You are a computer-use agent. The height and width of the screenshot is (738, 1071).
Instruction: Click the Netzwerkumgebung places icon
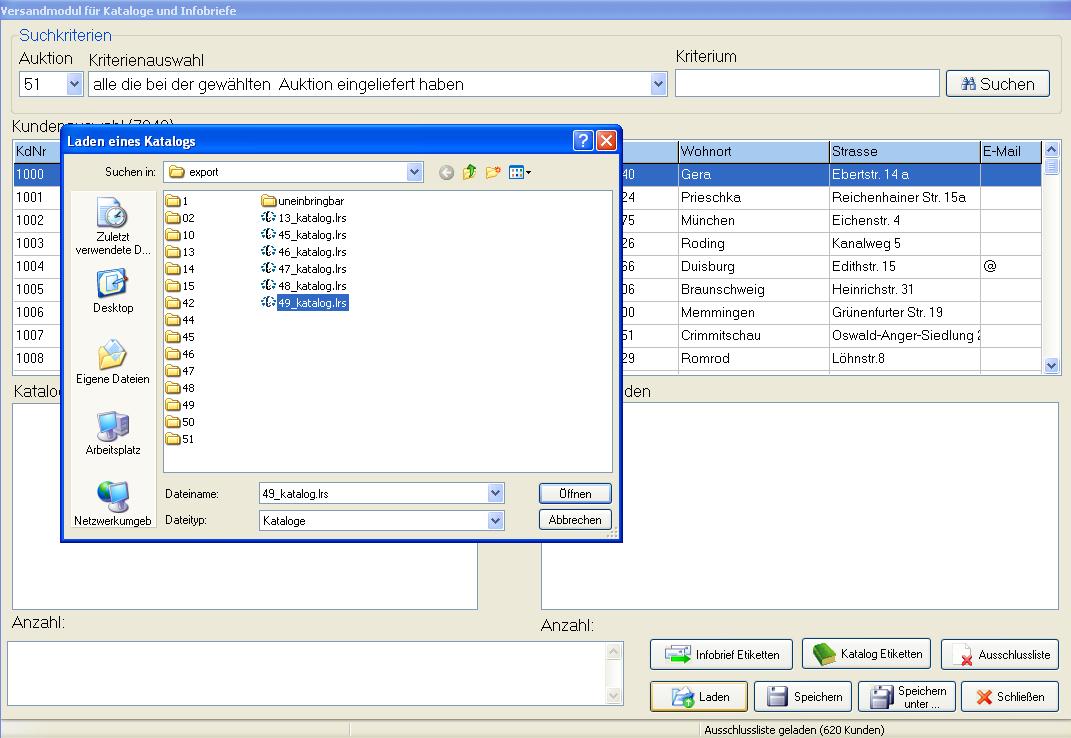(x=112, y=502)
